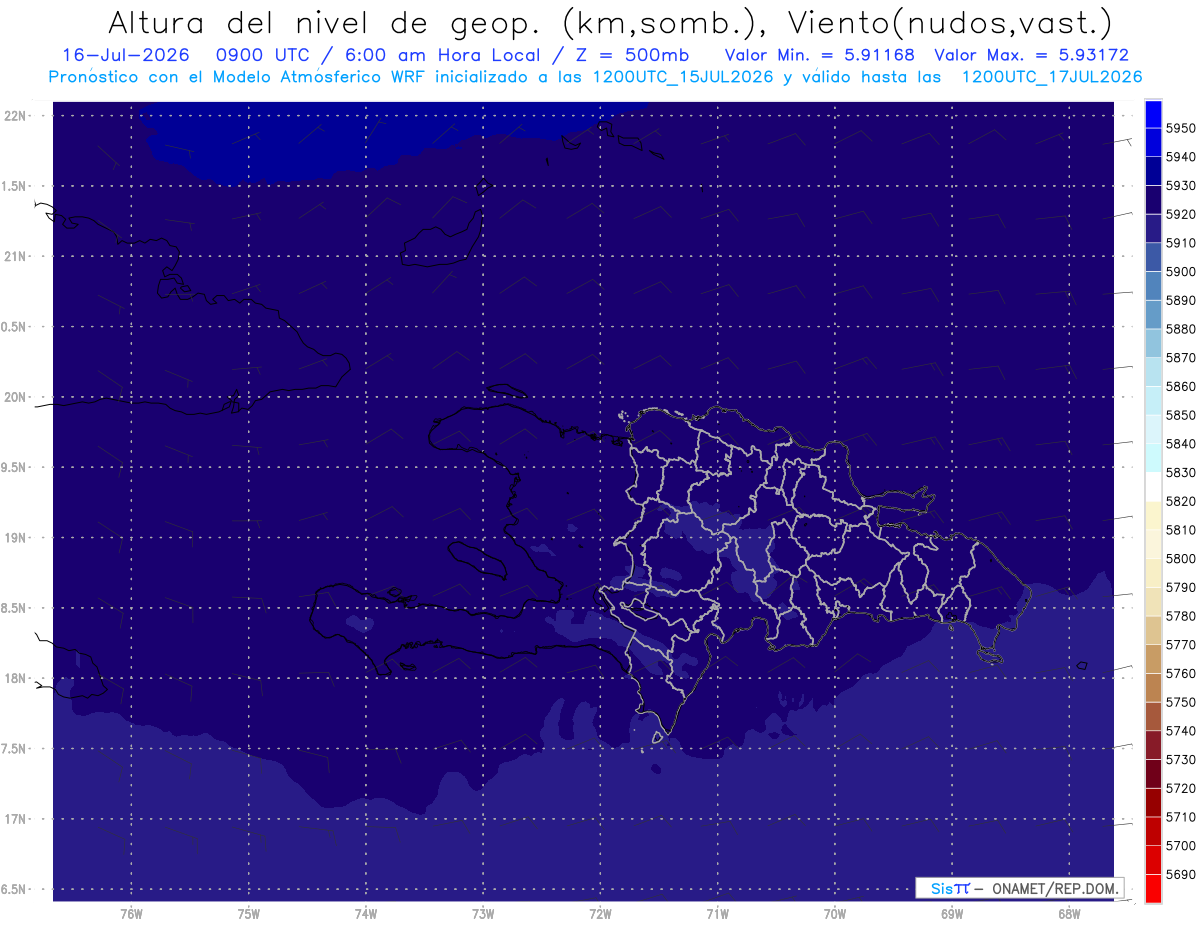Click the legend value '5920'

1180,214
